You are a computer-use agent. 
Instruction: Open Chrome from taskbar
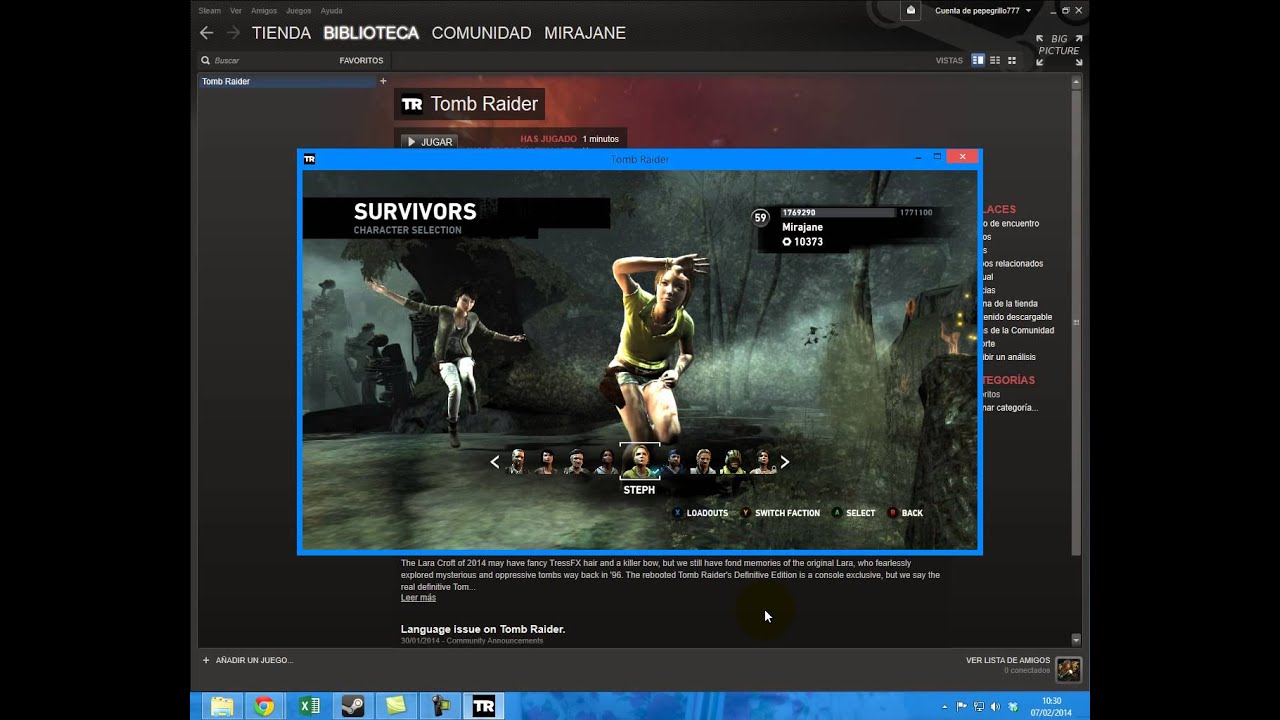[264, 706]
